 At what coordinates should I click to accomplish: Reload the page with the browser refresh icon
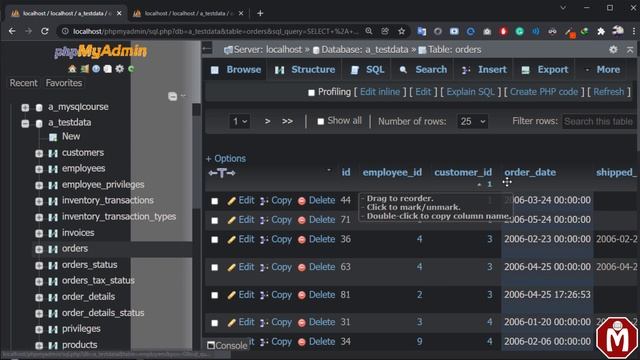44,31
